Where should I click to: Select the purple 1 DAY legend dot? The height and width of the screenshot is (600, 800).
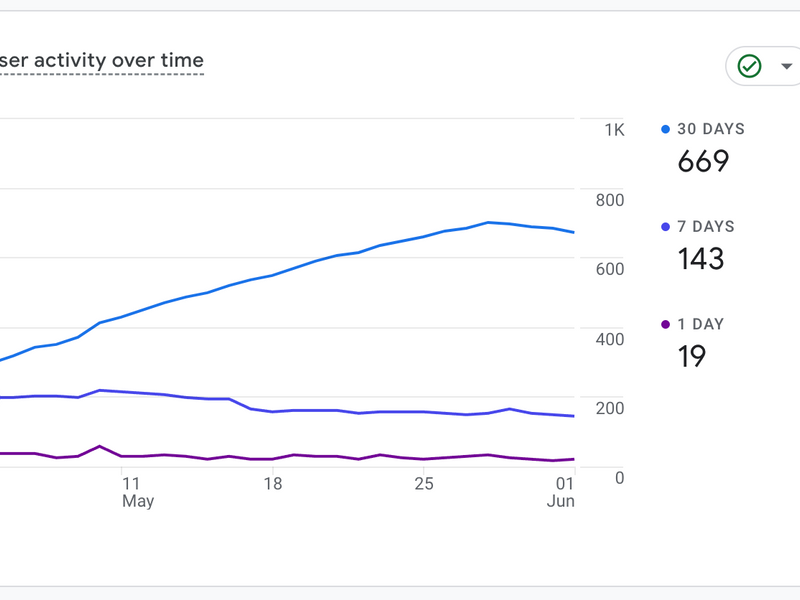(x=665, y=324)
